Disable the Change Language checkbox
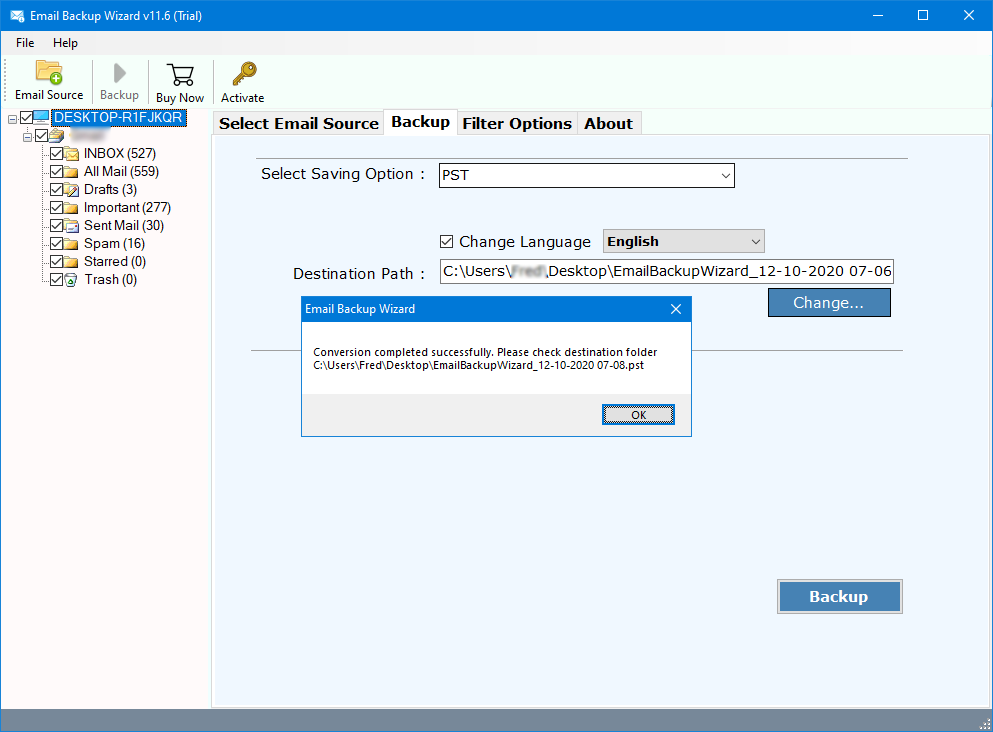This screenshot has height=732, width=993. pyautogui.click(x=446, y=242)
